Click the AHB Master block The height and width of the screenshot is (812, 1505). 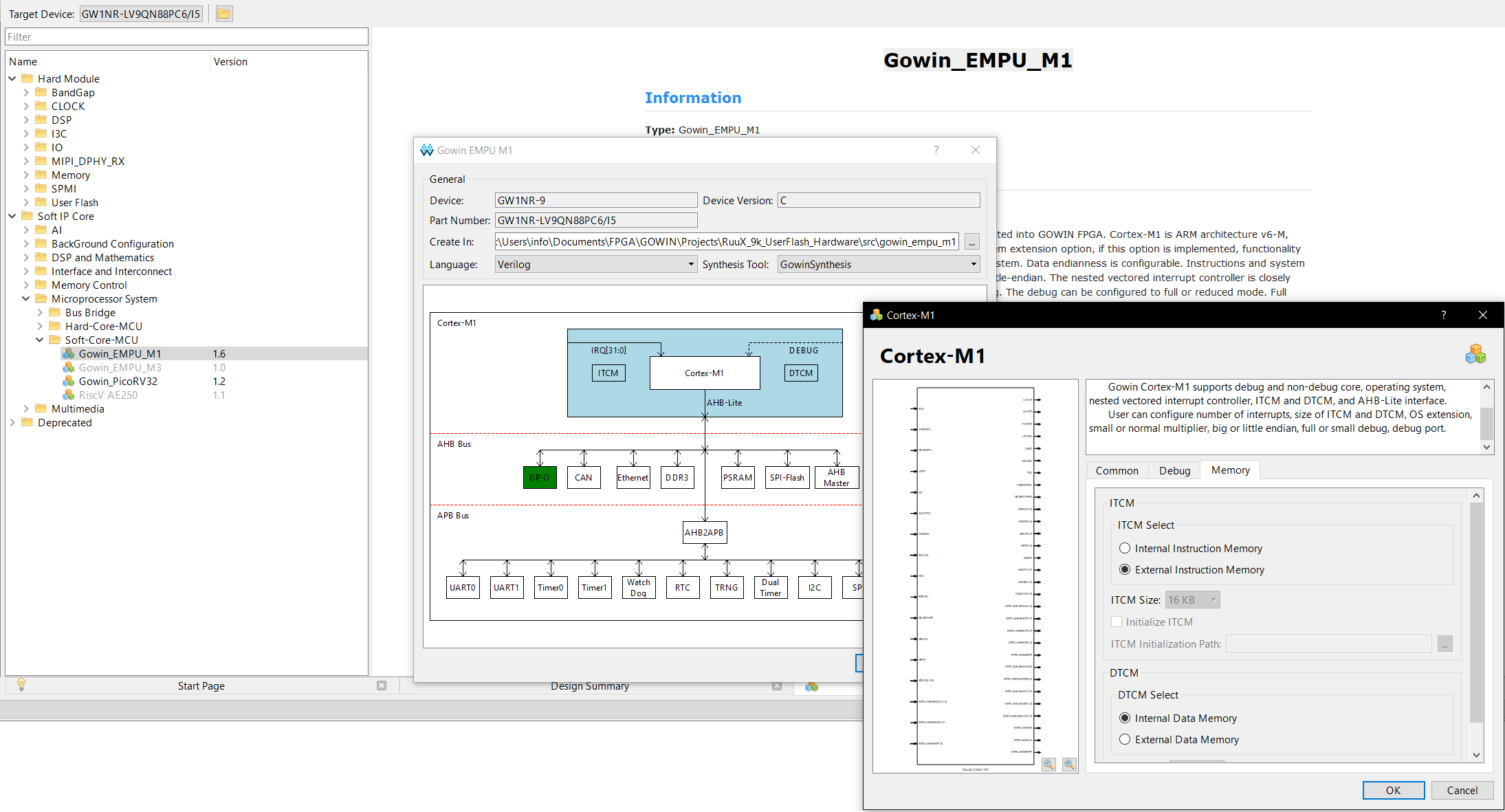coord(837,477)
